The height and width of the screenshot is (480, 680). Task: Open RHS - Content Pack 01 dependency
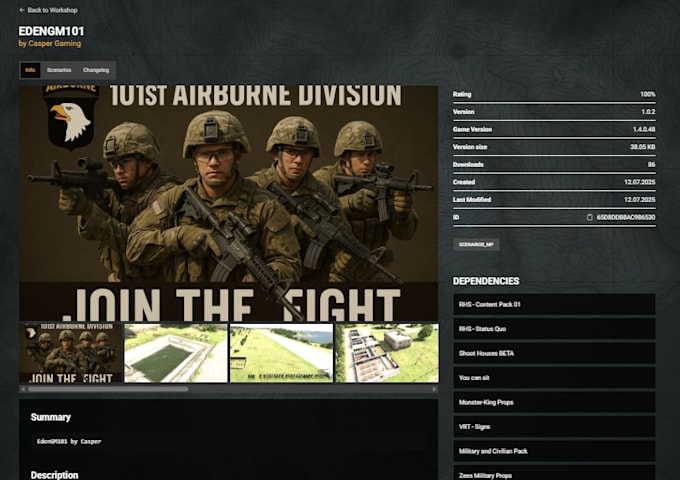[554, 304]
